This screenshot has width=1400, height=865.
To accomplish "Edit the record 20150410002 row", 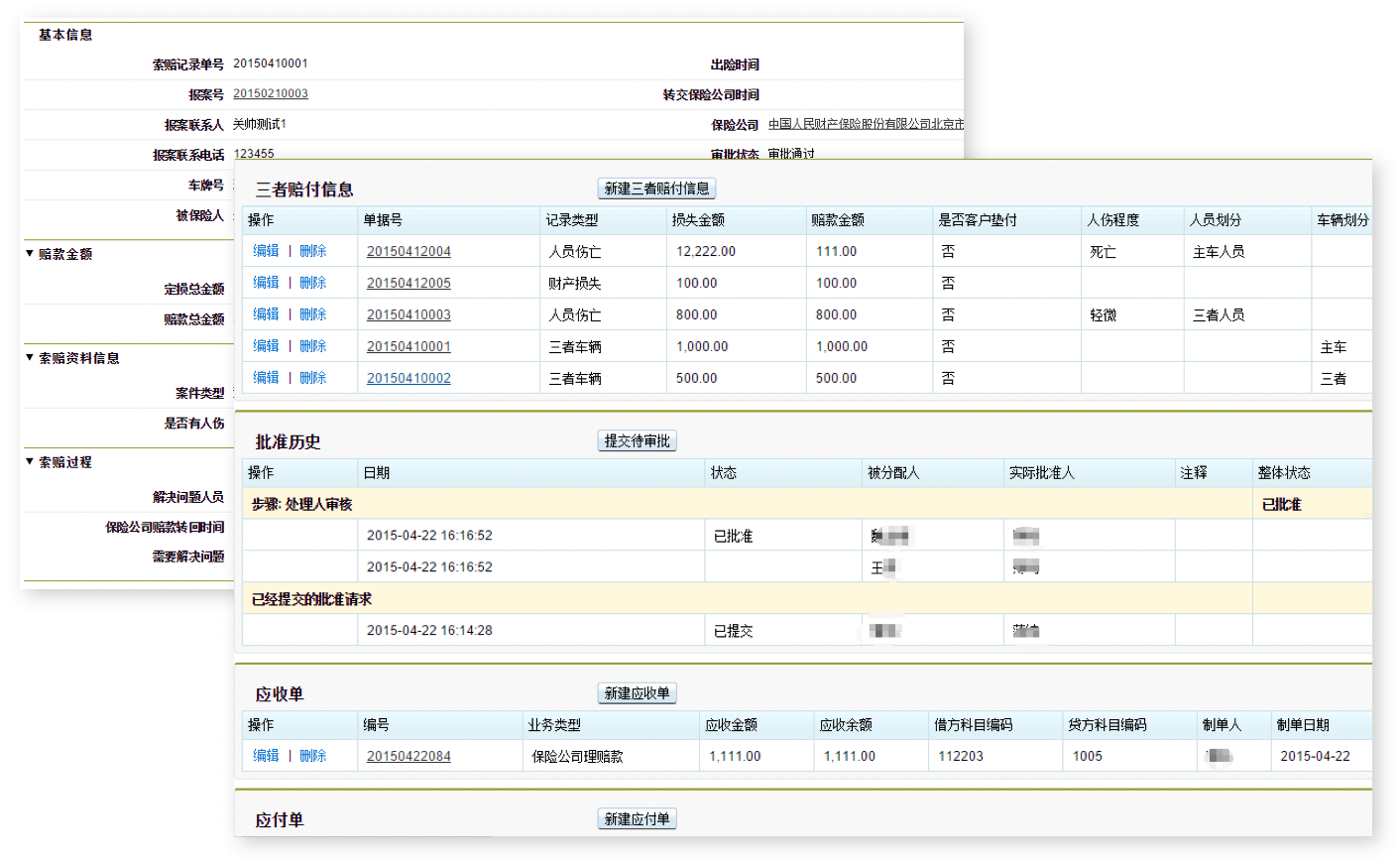I will pyautogui.click(x=266, y=378).
